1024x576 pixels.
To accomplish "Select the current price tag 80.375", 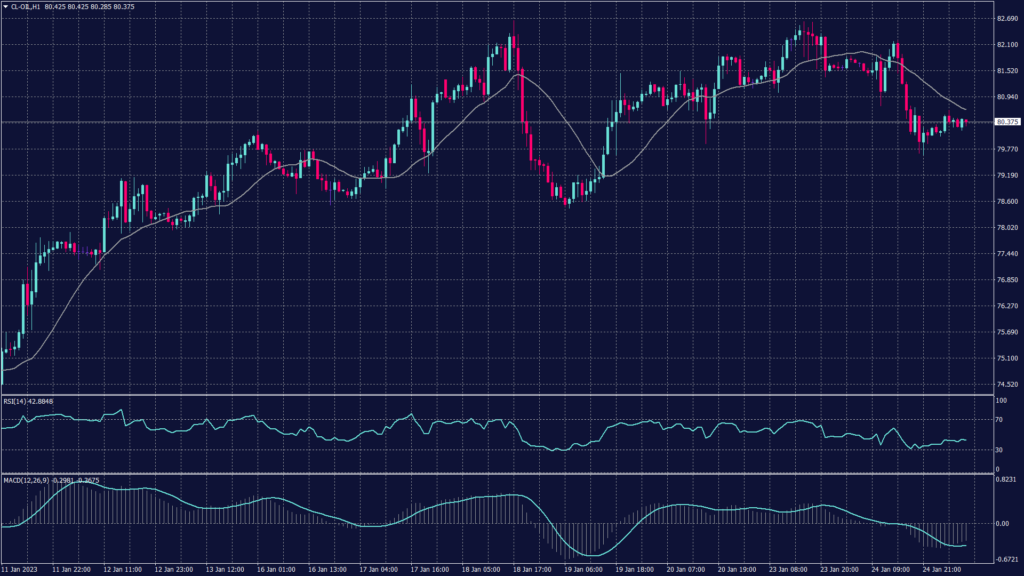I will coord(1007,122).
